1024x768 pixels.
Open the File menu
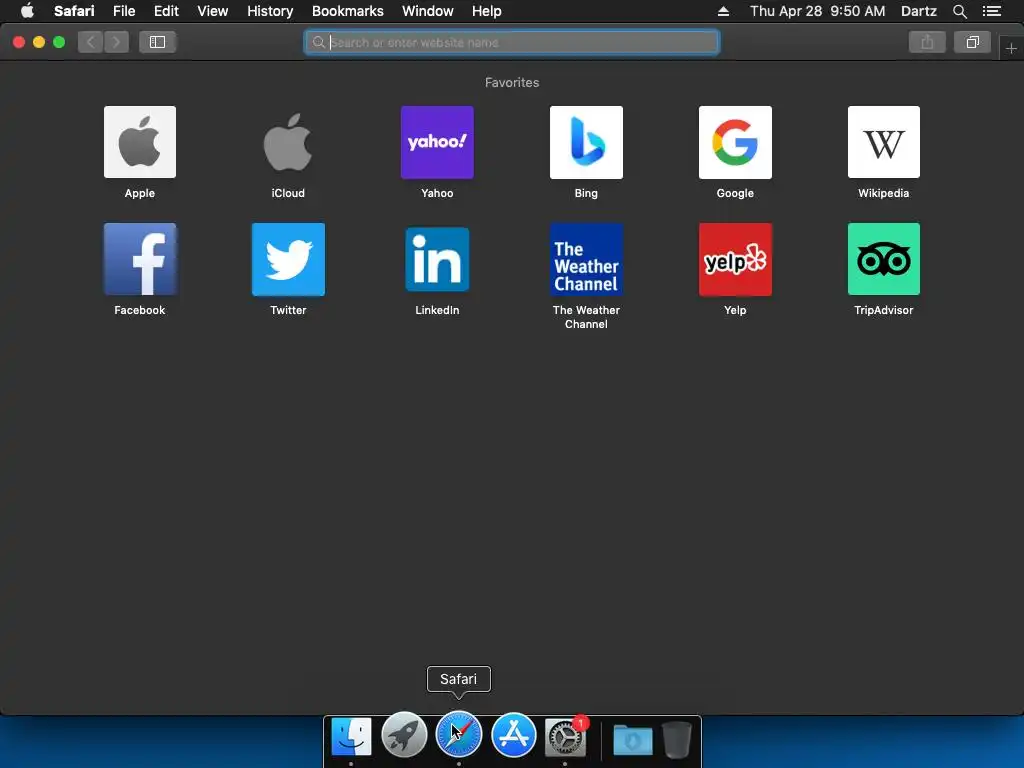[x=123, y=11]
